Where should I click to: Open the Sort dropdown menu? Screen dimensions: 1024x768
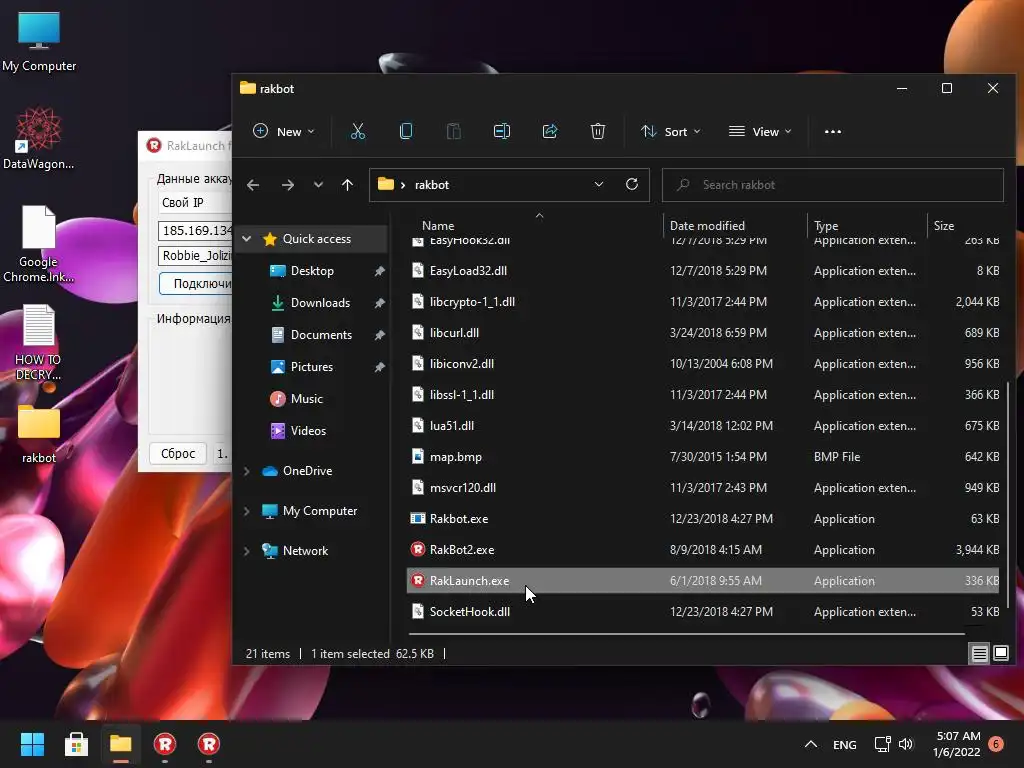[x=671, y=131]
